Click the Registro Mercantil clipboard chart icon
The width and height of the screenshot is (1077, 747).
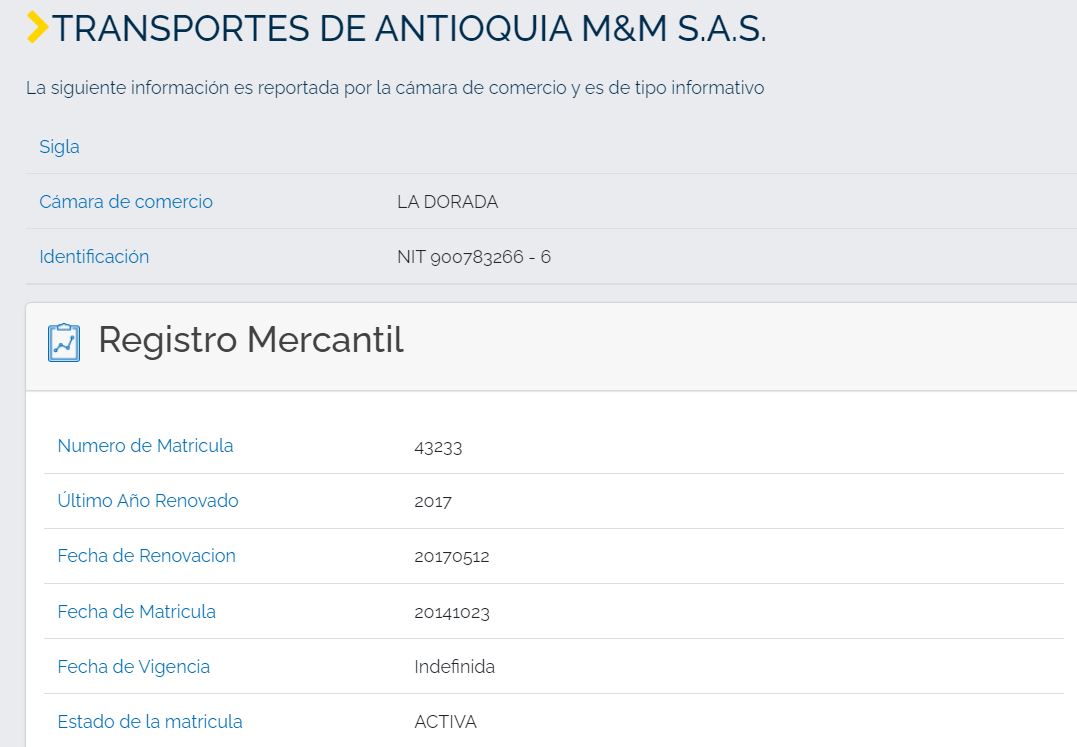[x=64, y=342]
